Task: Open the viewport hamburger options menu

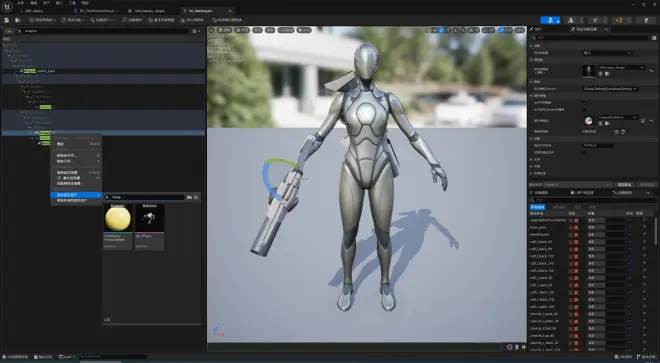Action: pos(212,30)
